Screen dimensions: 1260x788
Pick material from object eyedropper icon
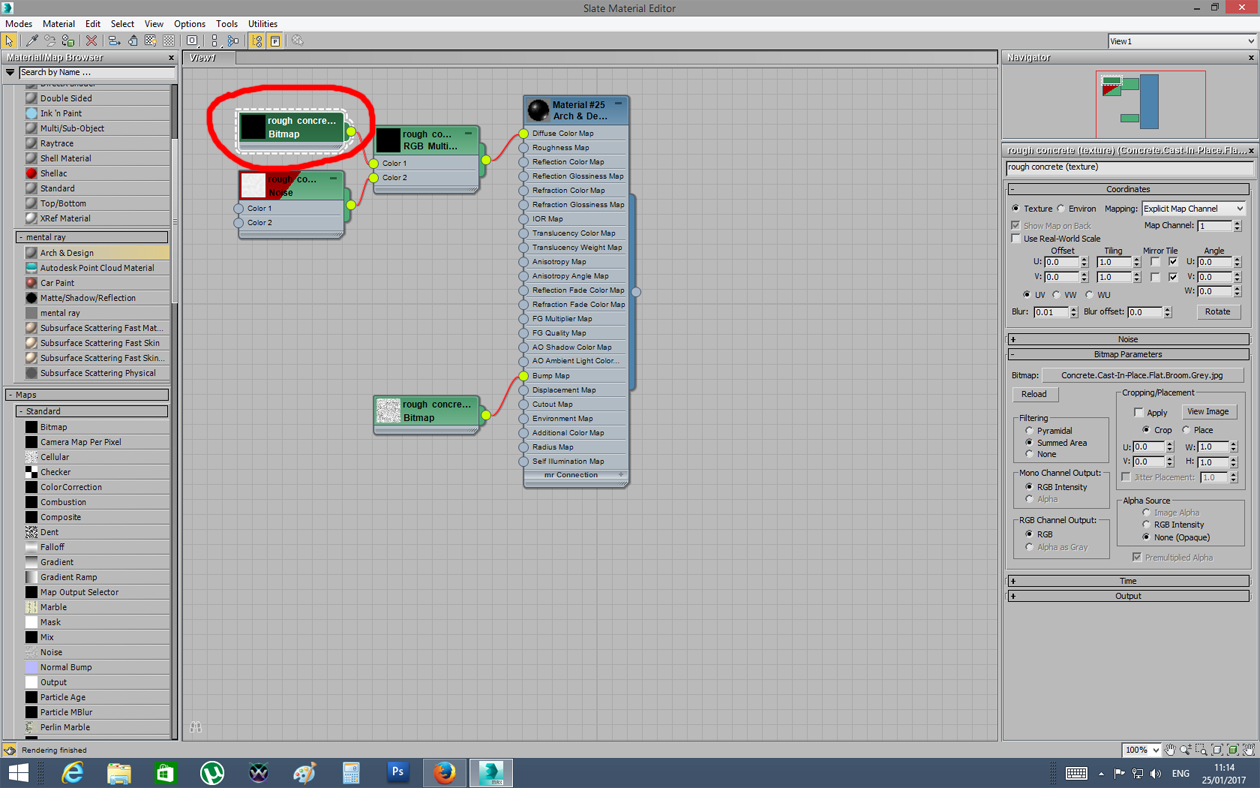(x=32, y=41)
